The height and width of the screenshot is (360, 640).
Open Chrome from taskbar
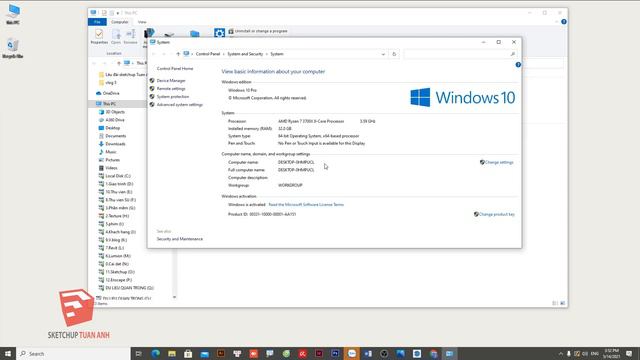tap(433, 353)
